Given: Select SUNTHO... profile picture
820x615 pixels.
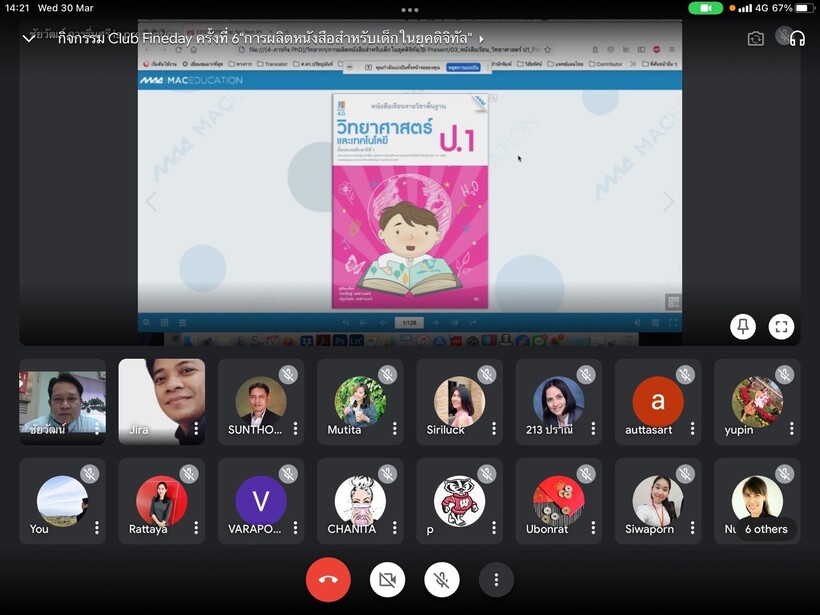Looking at the screenshot, I should 261,401.
